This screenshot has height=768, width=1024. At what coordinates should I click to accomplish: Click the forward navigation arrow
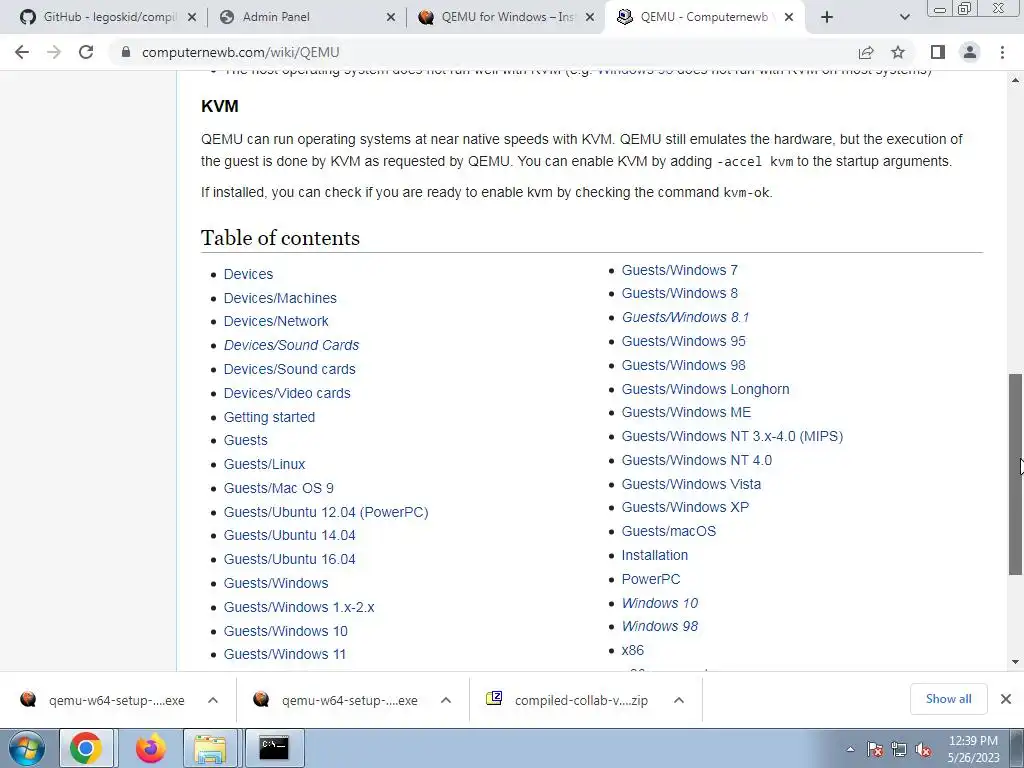54,52
